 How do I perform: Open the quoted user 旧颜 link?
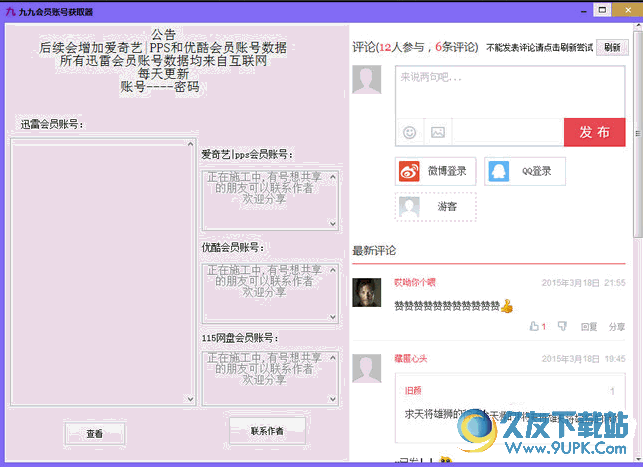coord(413,390)
